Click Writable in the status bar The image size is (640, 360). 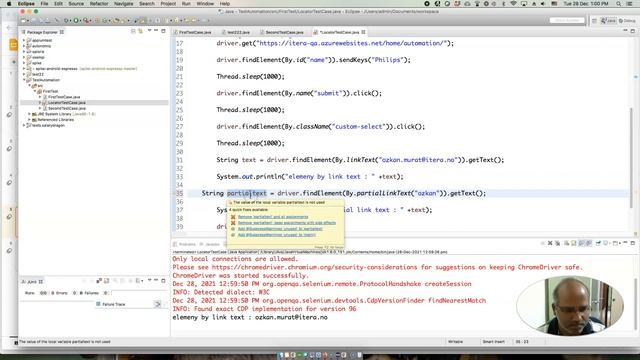456,342
